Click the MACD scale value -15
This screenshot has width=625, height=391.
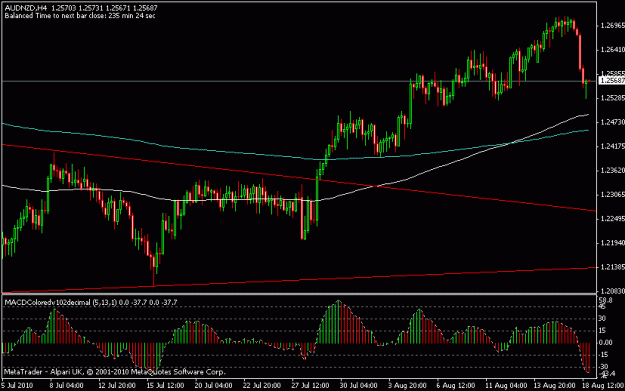pyautogui.click(x=603, y=355)
